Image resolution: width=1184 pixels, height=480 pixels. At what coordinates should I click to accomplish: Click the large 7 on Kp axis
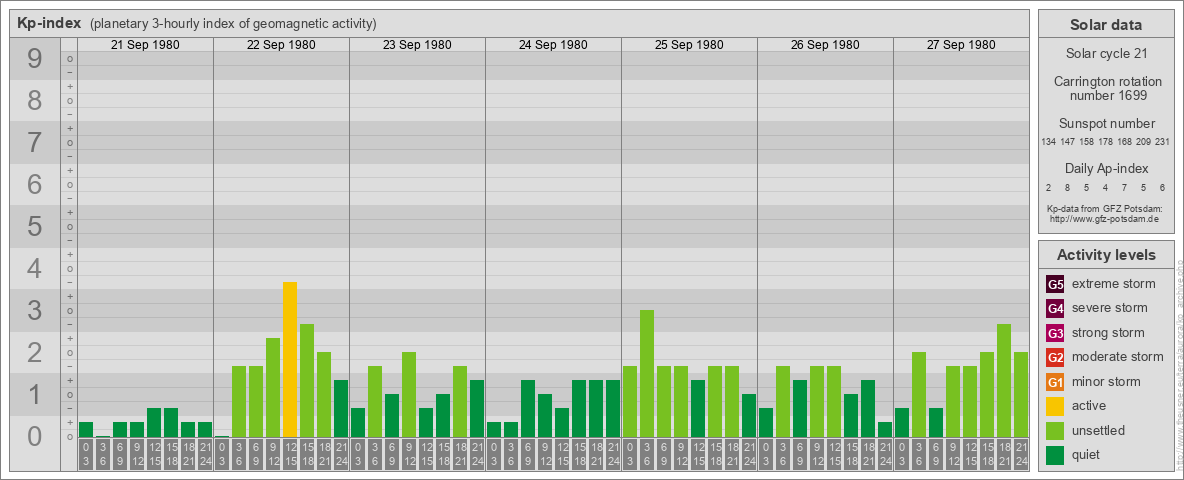coord(35,143)
